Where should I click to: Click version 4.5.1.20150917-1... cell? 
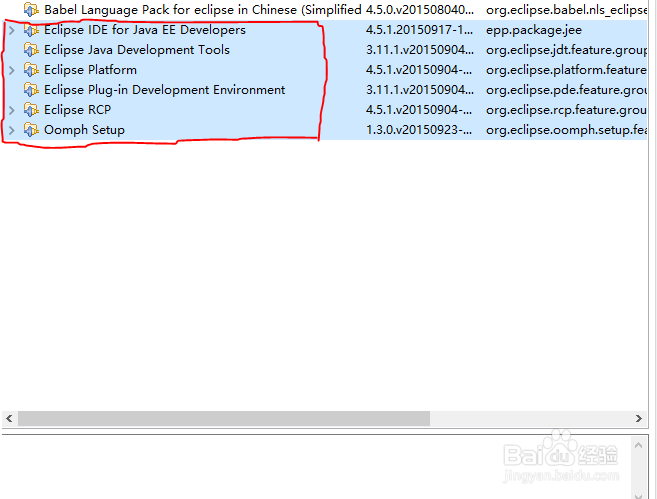click(x=419, y=30)
